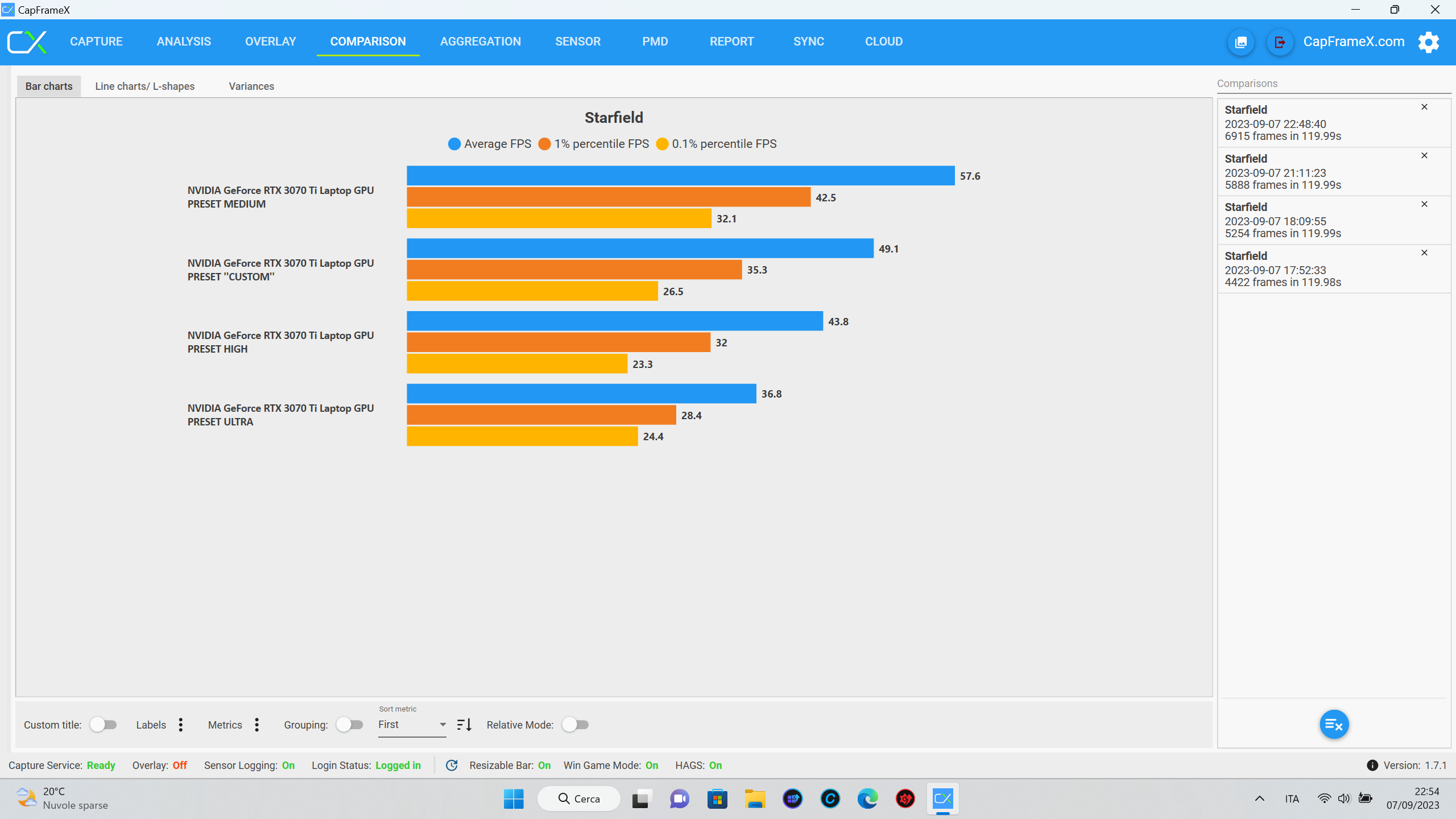Click the red logout icon in header
1456x819 pixels.
1280,42
